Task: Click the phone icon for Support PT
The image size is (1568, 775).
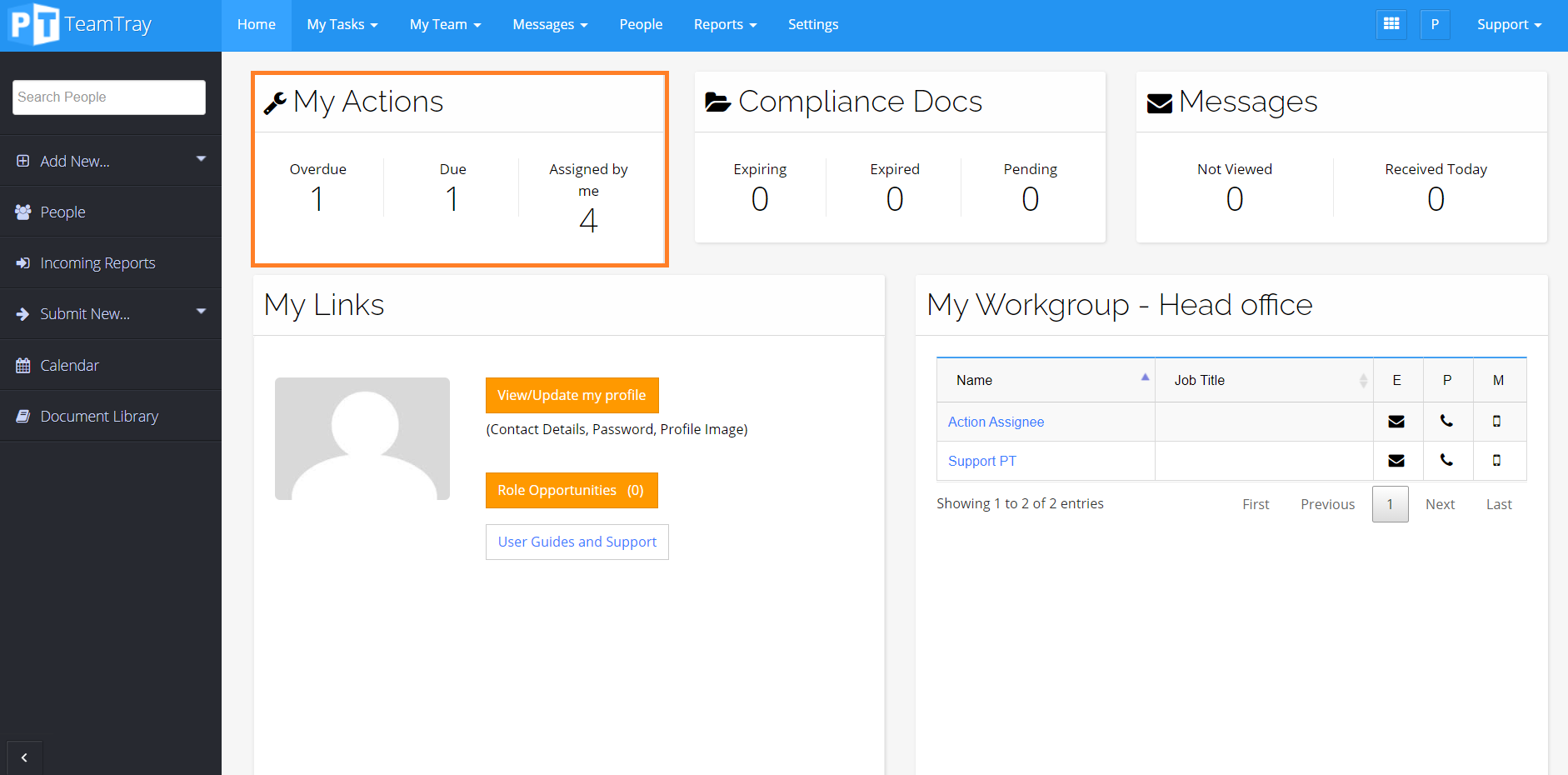Action: (1447, 461)
